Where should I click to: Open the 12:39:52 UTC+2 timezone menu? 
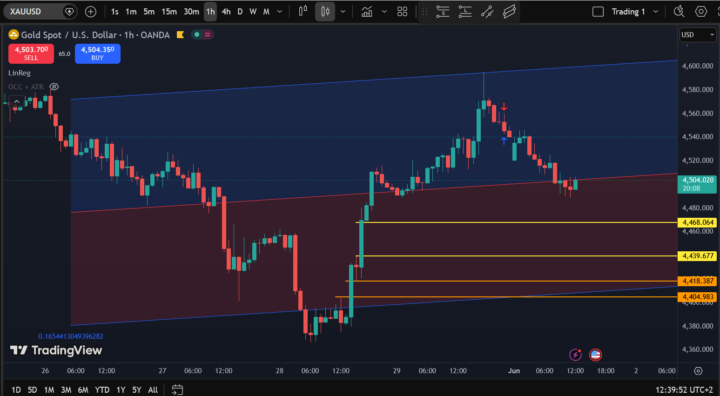pyautogui.click(x=684, y=390)
